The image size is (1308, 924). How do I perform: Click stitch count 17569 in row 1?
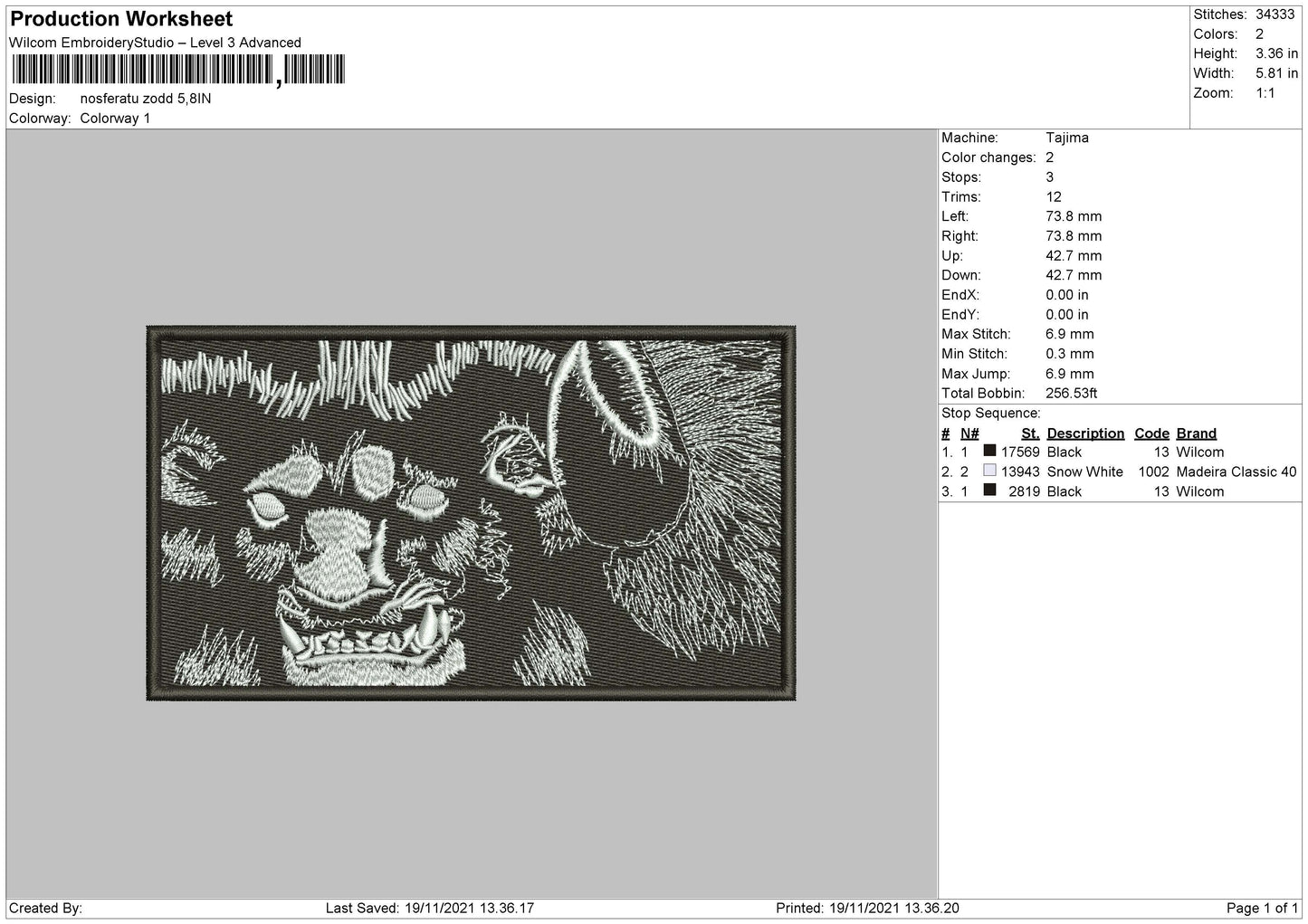point(1020,452)
